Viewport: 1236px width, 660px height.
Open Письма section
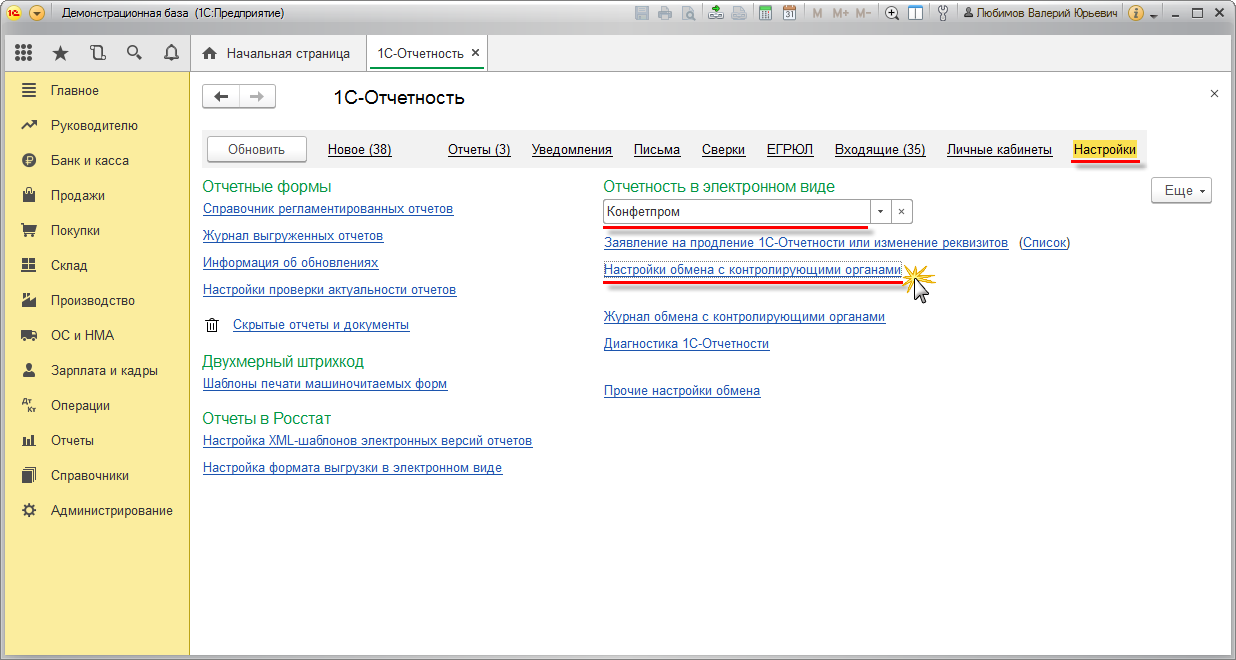657,149
